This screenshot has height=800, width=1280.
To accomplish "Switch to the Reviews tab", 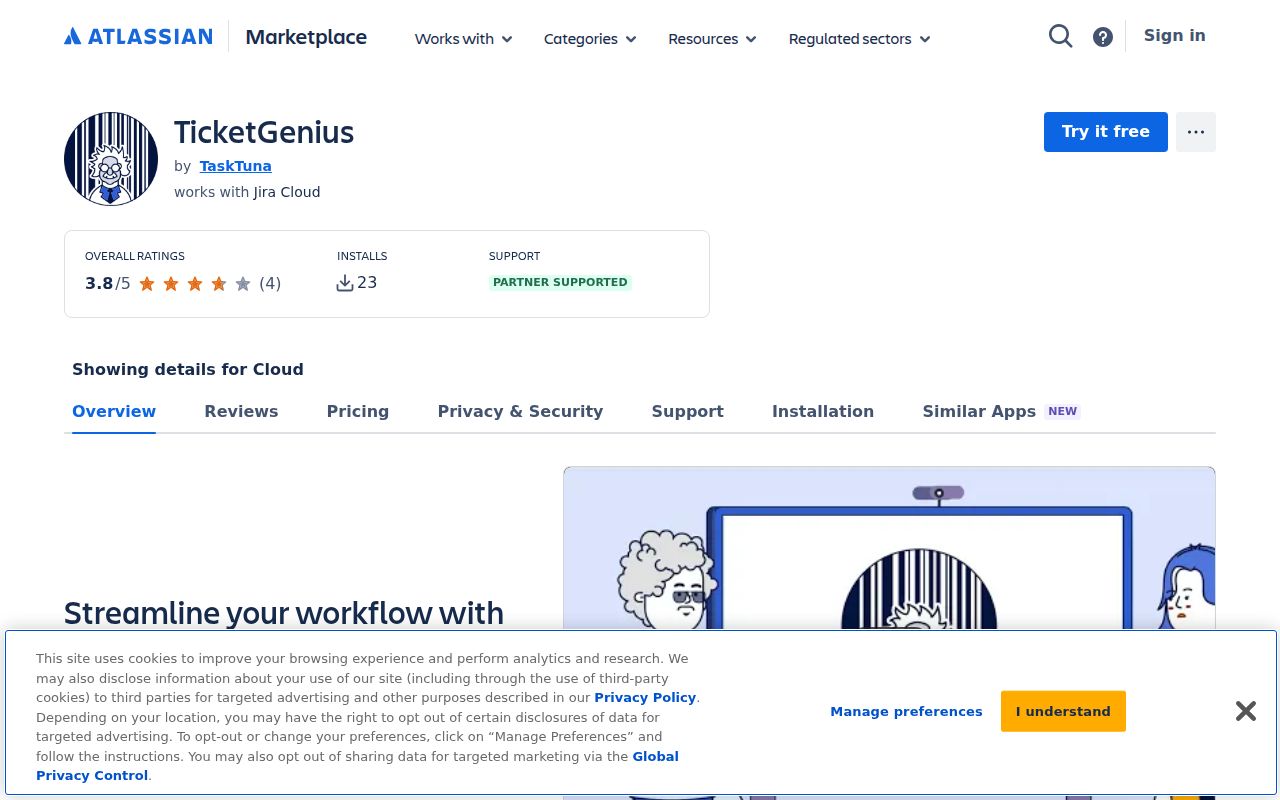I will [x=241, y=411].
